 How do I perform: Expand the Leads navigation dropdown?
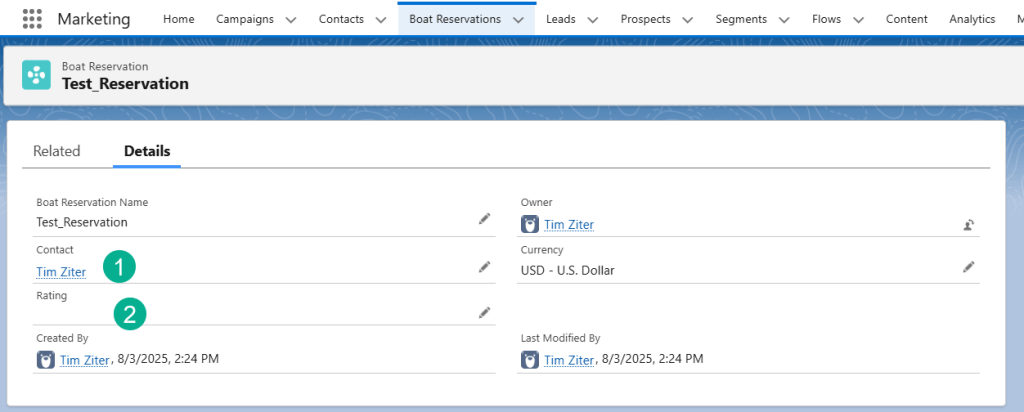592,20
